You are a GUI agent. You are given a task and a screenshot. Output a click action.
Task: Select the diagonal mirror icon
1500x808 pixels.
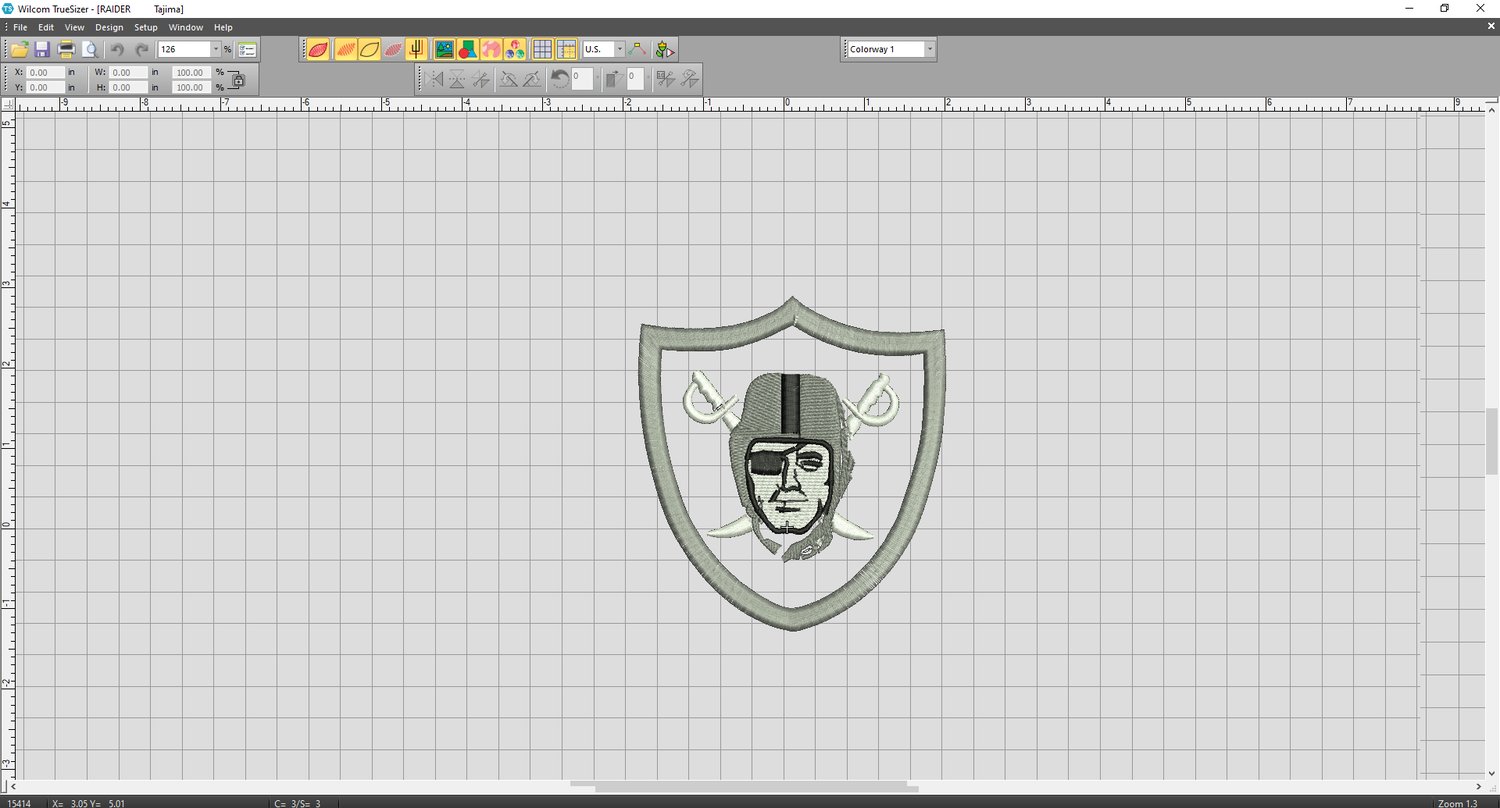click(x=481, y=79)
